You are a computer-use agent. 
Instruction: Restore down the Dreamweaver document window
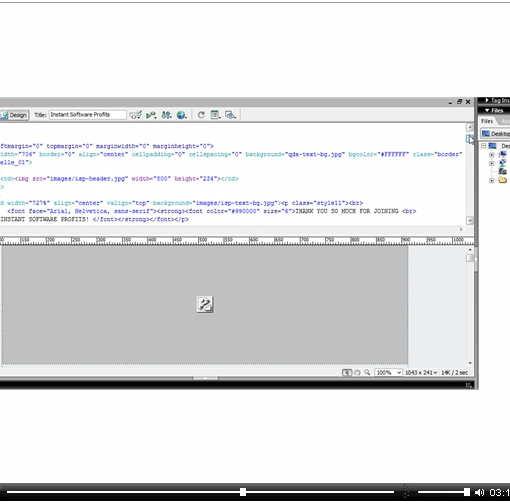(459, 102)
